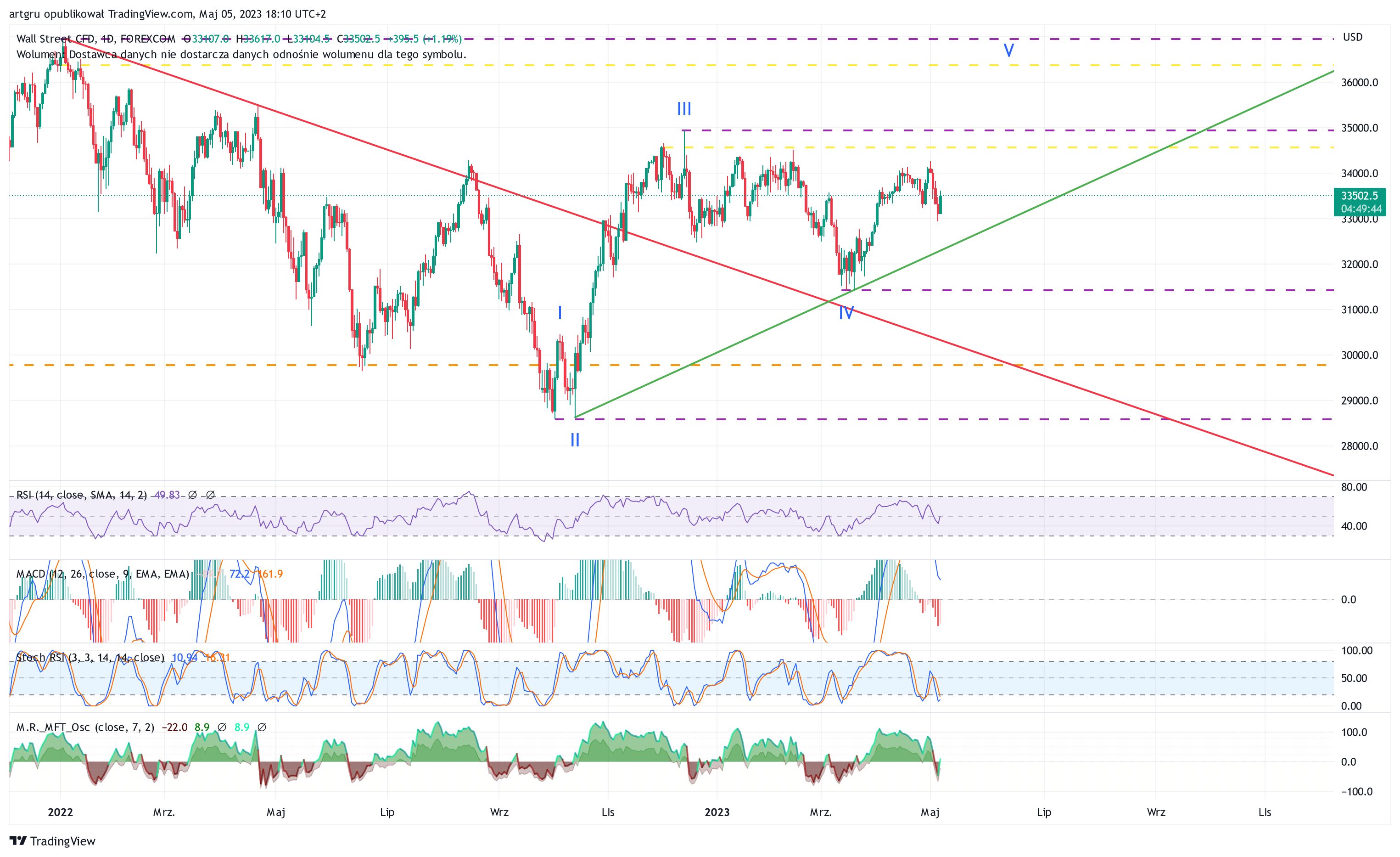Image resolution: width=1400 pixels, height=857 pixels.
Task: Click the 100.00 Stoch RSI scale label
Action: [x=1357, y=651]
